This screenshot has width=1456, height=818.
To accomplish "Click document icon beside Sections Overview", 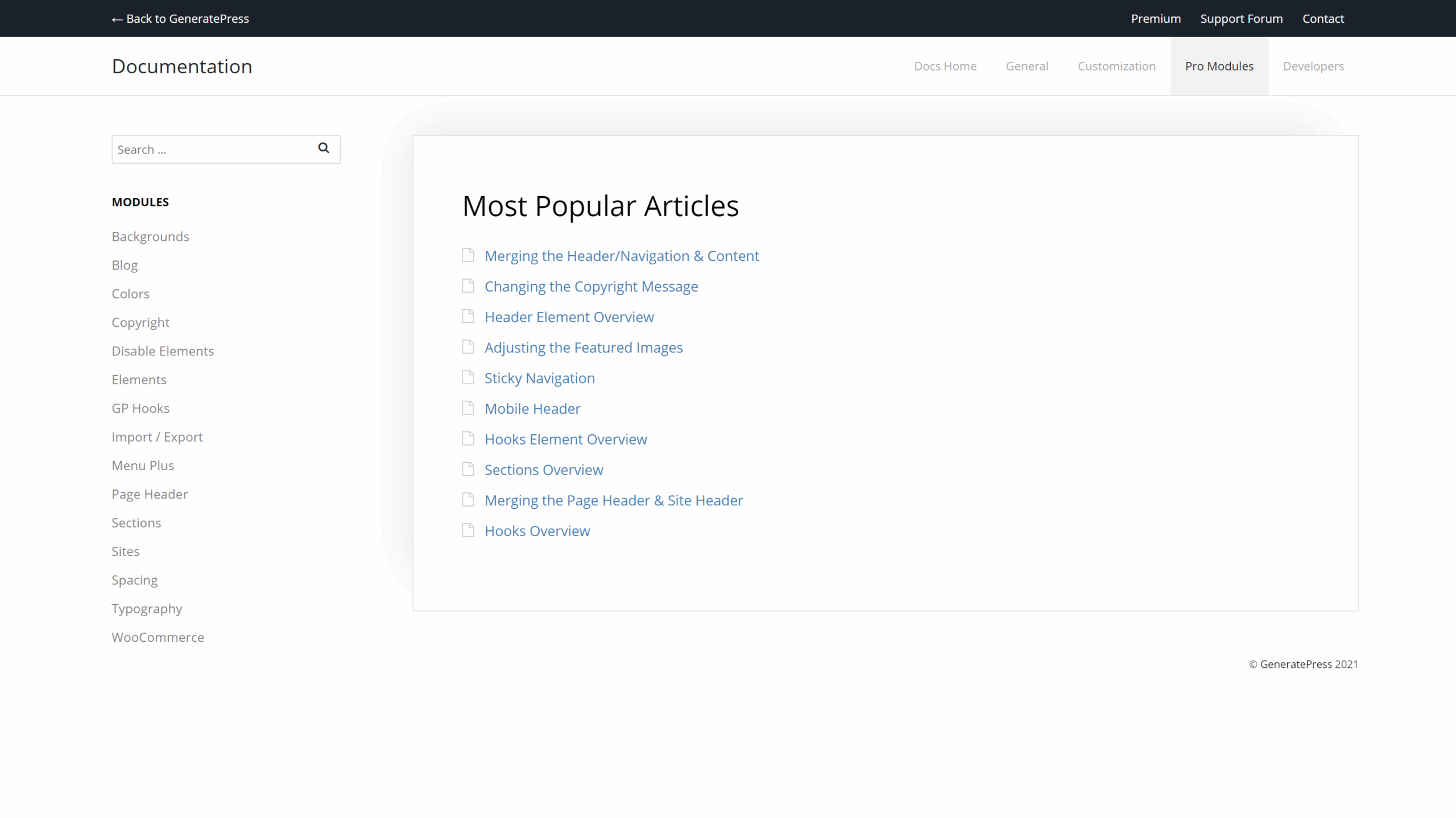I will point(468,470).
